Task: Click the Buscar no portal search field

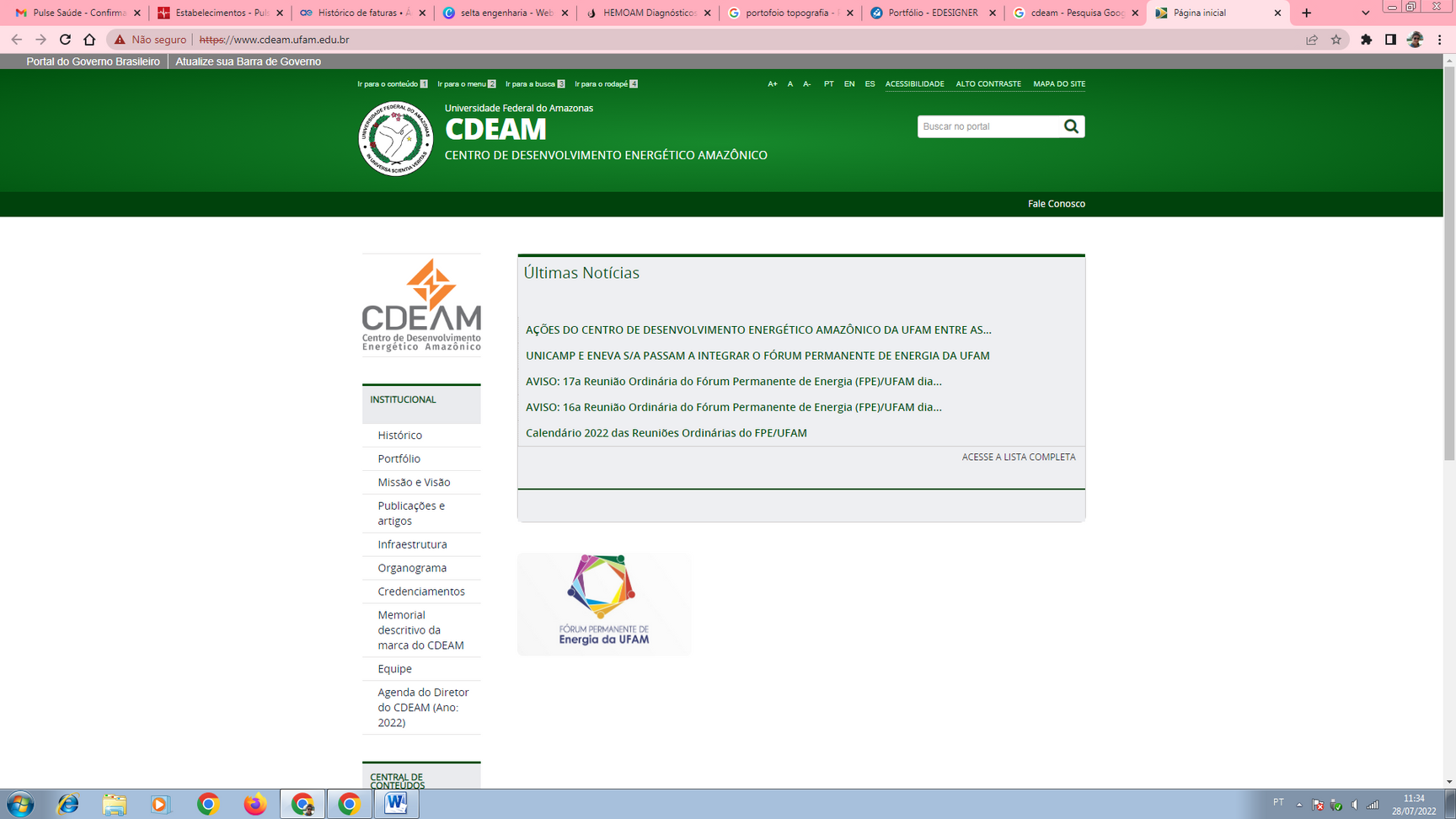Action: pyautogui.click(x=988, y=126)
